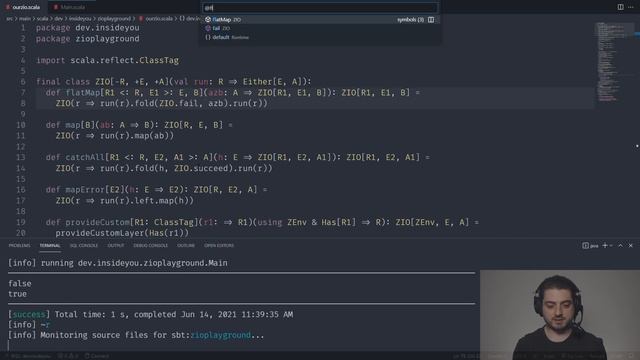640x360 pixels.
Task: Click catchAll method name on line 13
Action: 85,157
